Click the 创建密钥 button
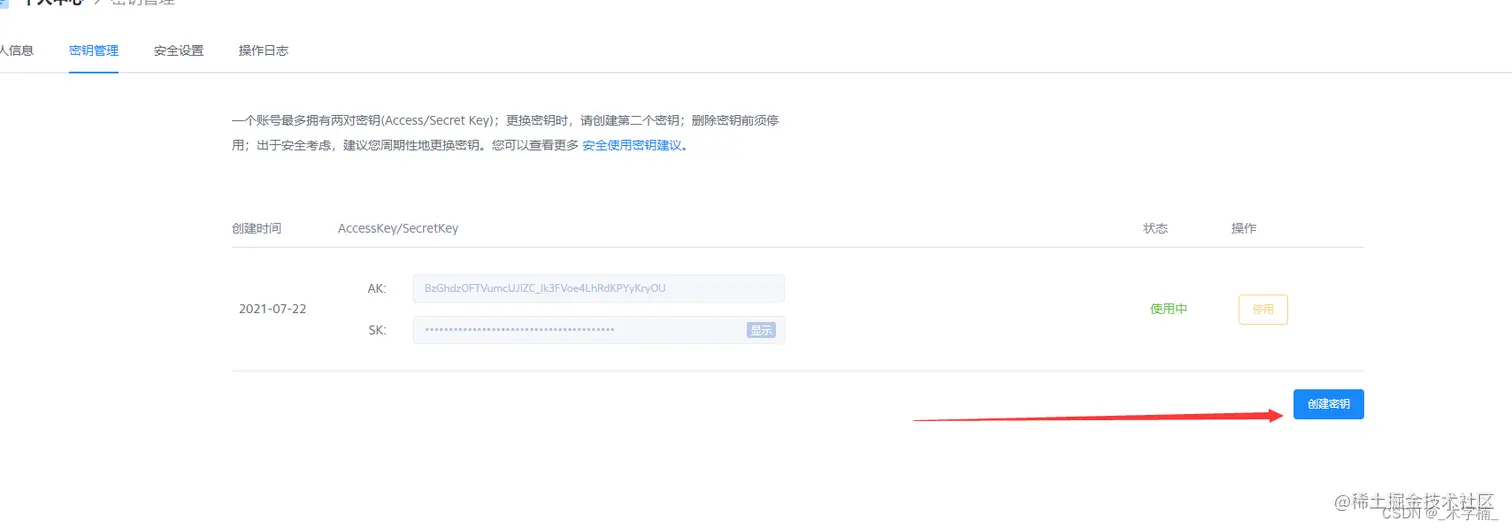The height and width of the screenshot is (529, 1512). coord(1328,404)
